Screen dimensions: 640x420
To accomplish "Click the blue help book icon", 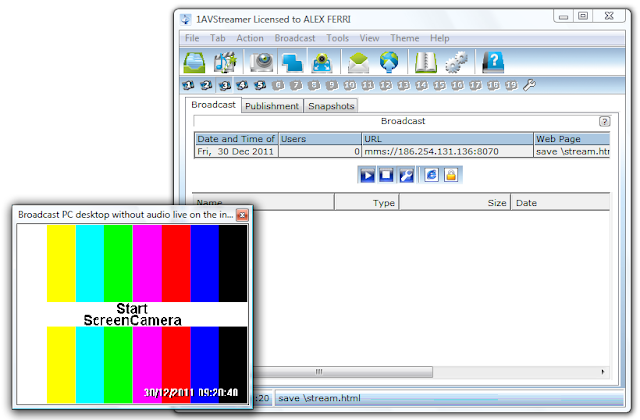I will coord(493,62).
